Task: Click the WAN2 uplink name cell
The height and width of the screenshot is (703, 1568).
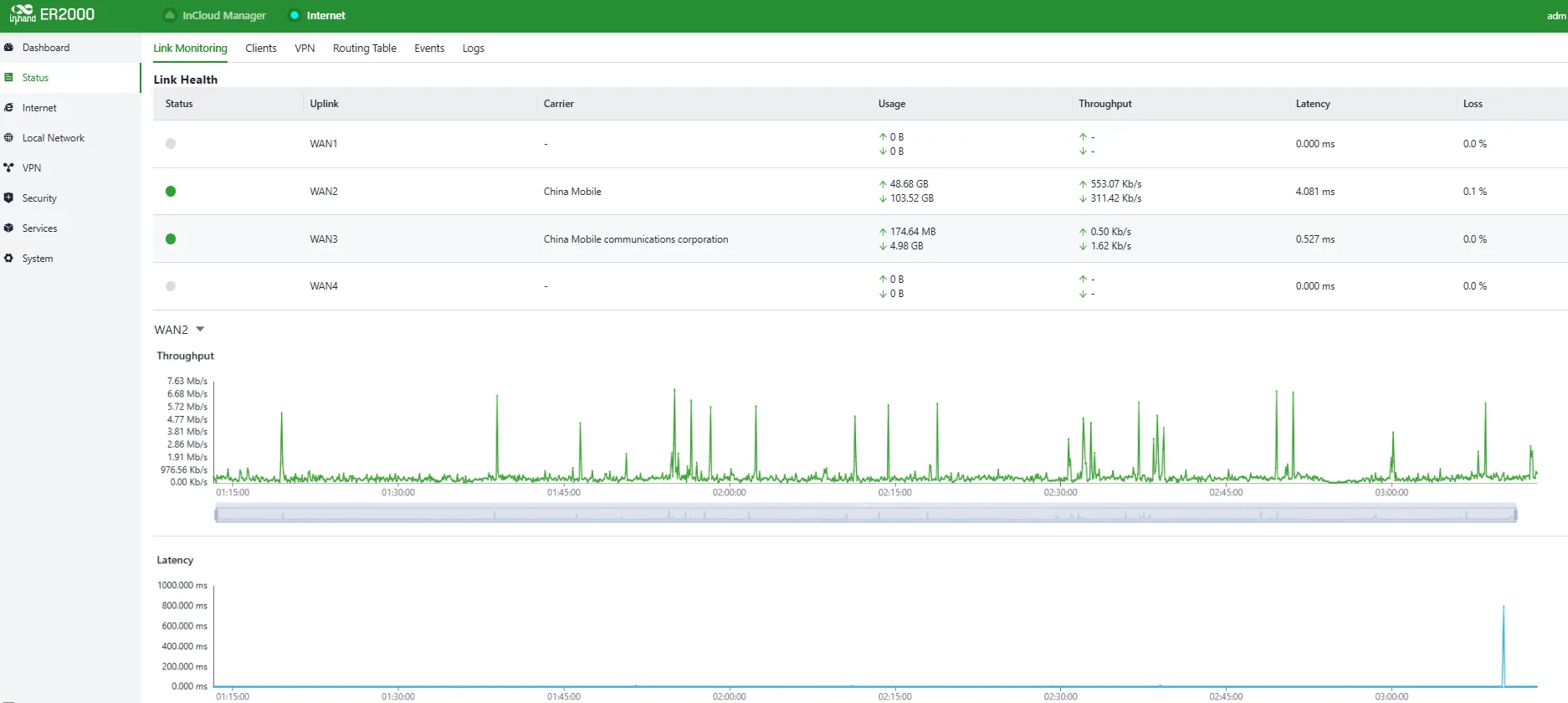Action: pyautogui.click(x=324, y=192)
